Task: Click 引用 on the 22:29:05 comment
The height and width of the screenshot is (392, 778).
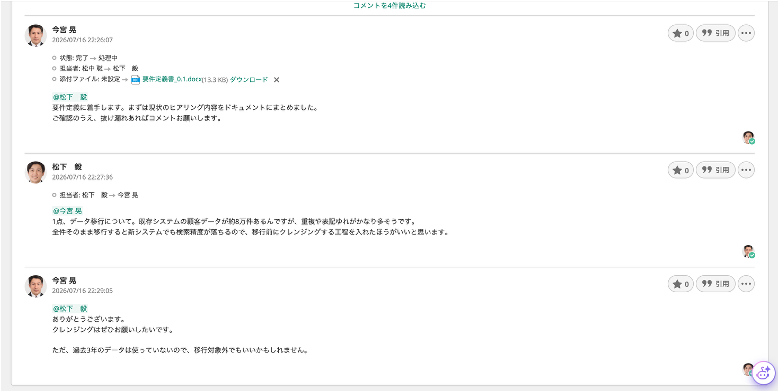Action: coord(715,284)
